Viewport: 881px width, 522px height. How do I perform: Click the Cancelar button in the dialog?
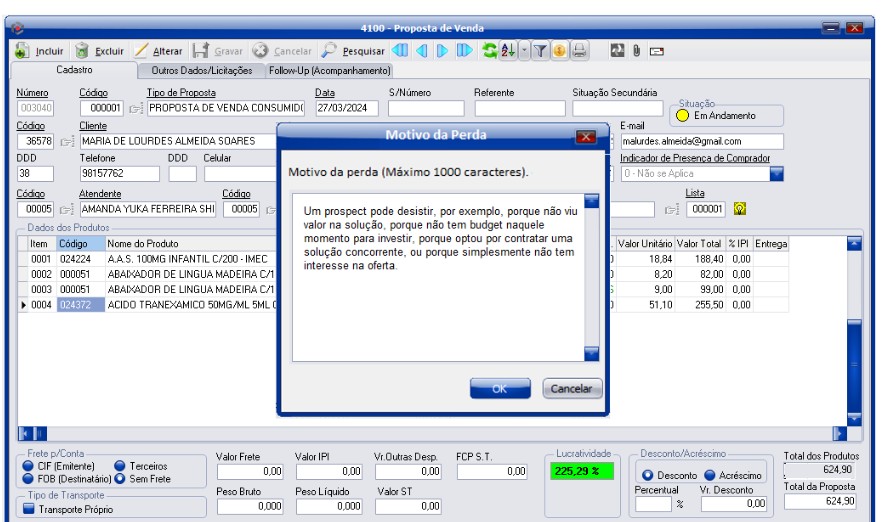(x=572, y=389)
